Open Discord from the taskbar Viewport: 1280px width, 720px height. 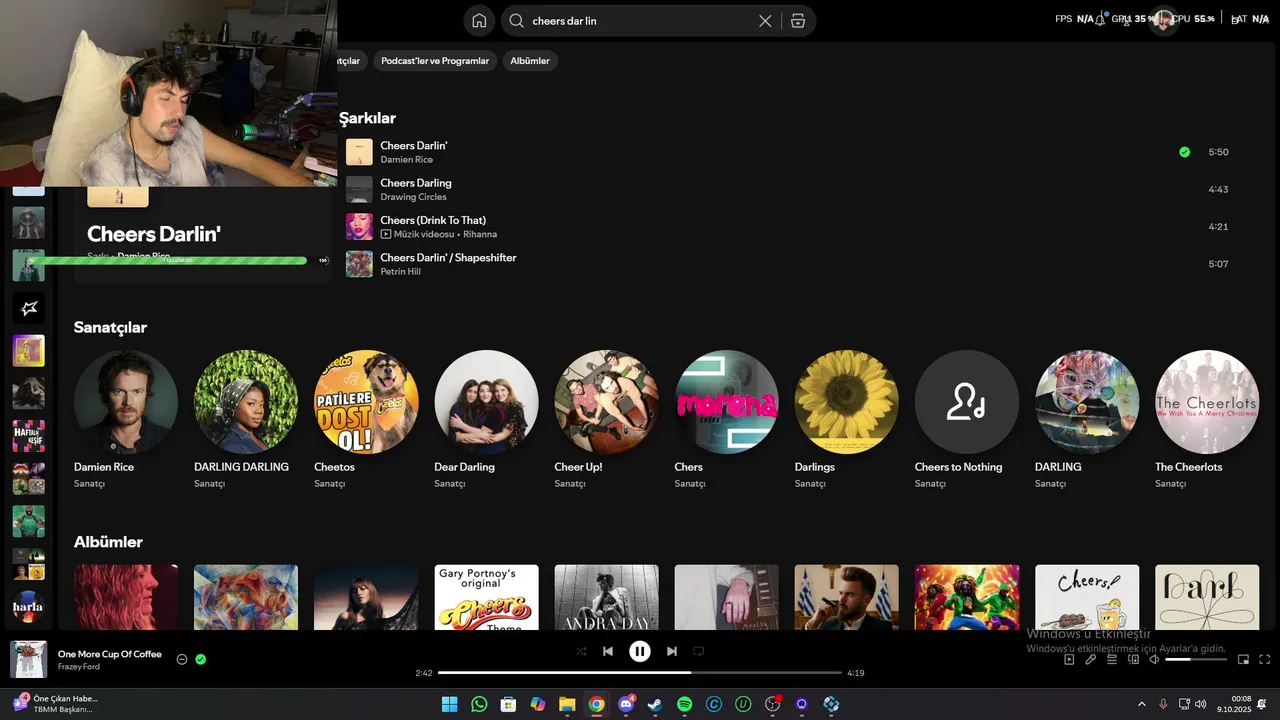point(626,704)
